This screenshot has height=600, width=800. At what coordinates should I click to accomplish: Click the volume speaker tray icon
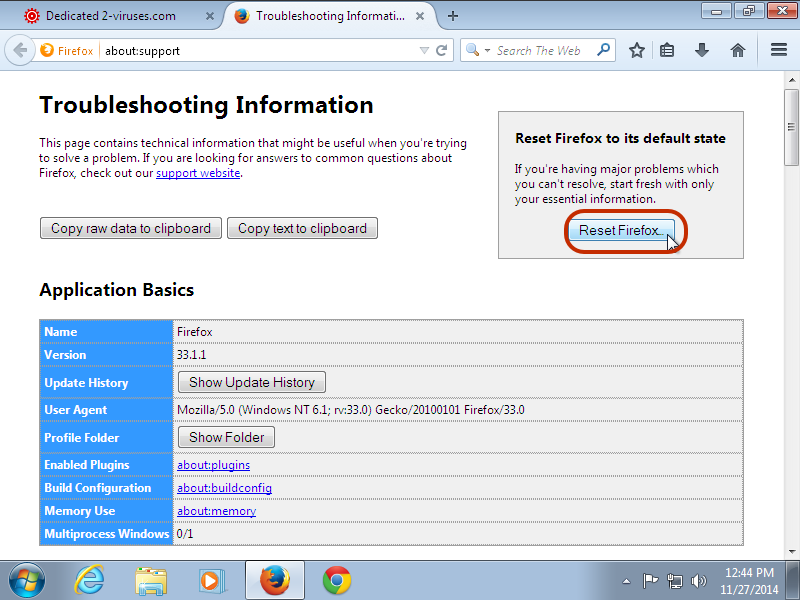coord(698,581)
